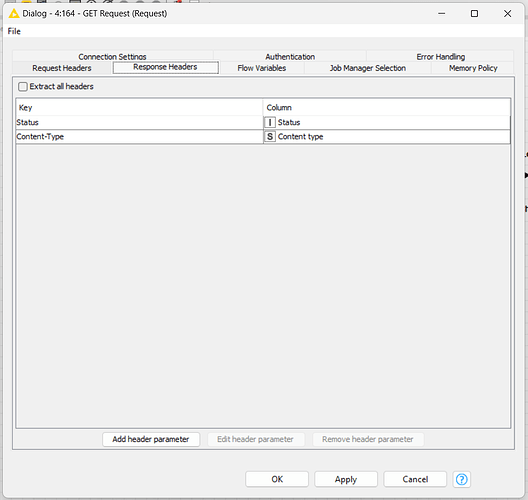528x500 pixels.
Task: Cancel the dialog
Action: [415, 479]
